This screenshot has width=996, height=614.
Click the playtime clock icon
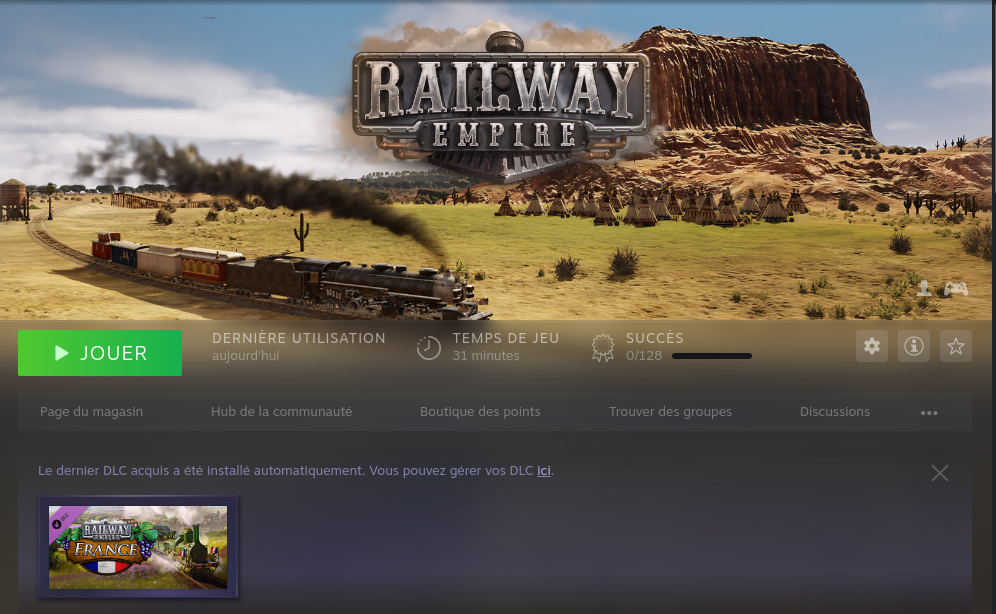[428, 347]
